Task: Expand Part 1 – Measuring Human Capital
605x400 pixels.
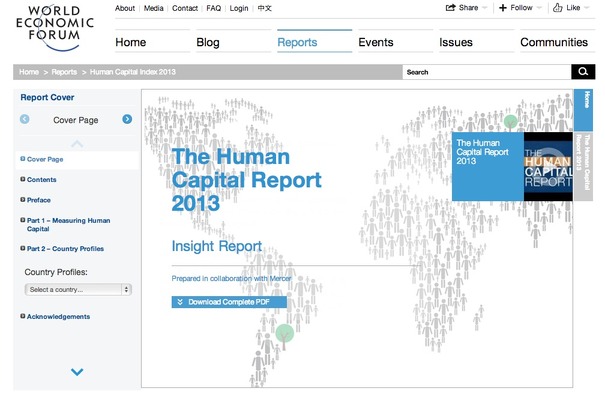Action: 23,220
